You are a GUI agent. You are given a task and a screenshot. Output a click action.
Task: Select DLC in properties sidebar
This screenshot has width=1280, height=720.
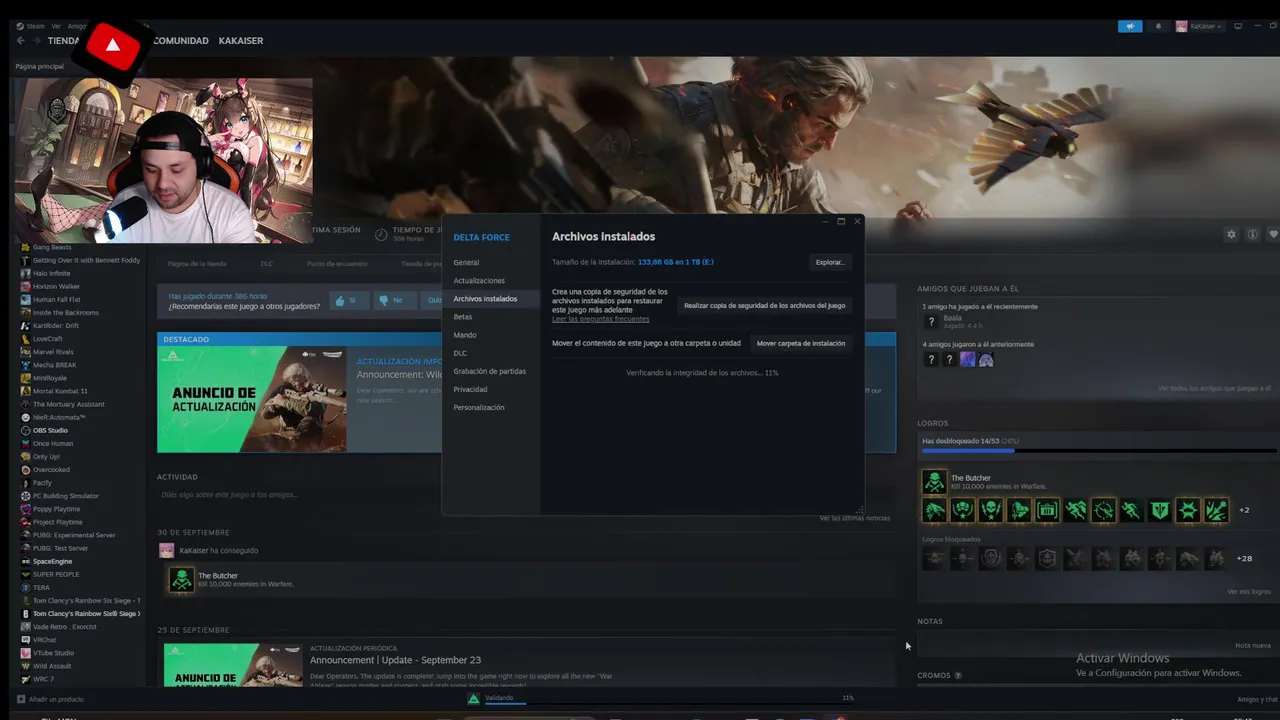(460, 353)
